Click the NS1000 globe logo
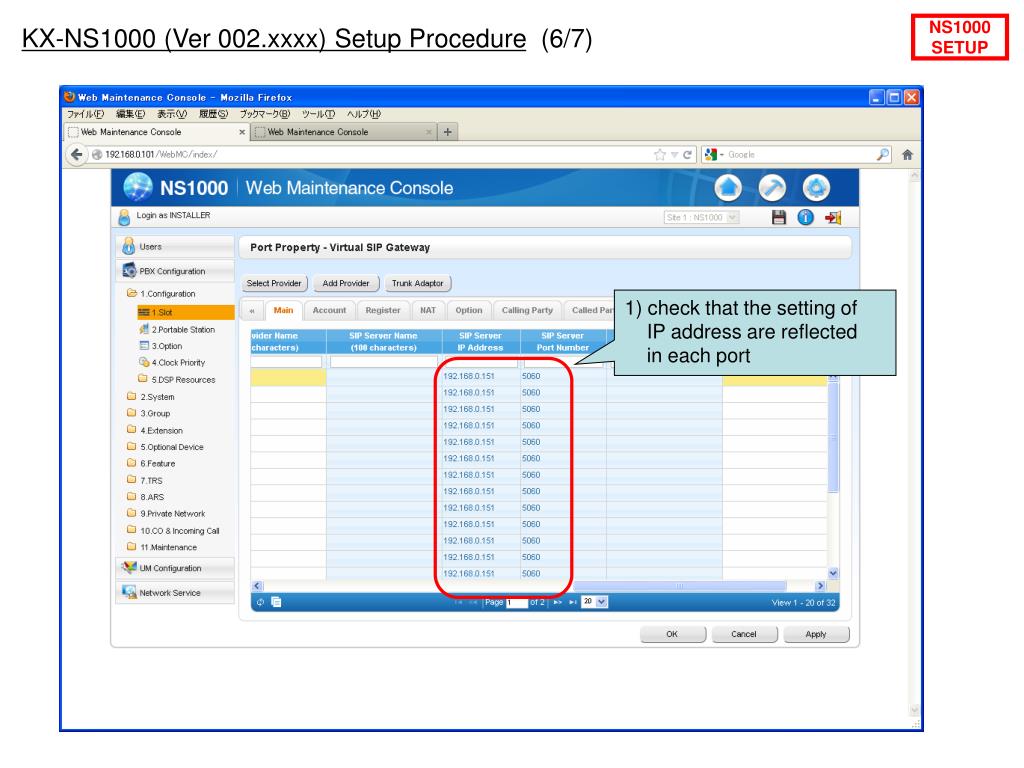1024x768 pixels. point(138,187)
